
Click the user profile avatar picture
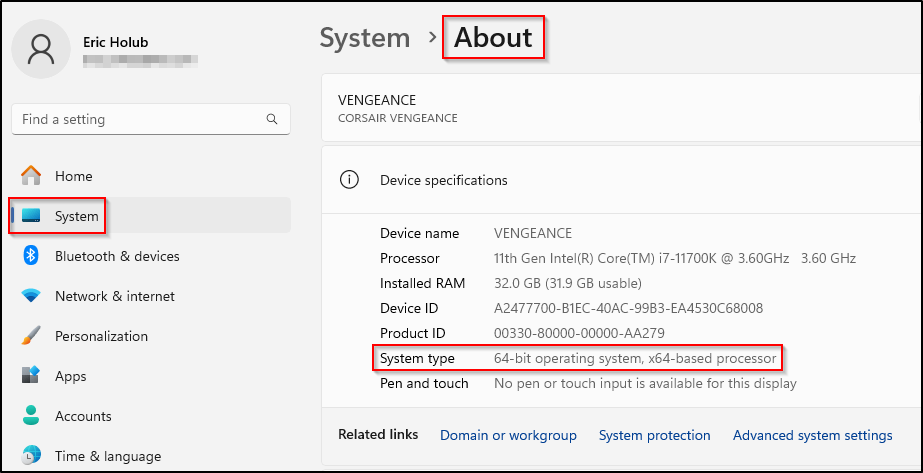(x=41, y=49)
